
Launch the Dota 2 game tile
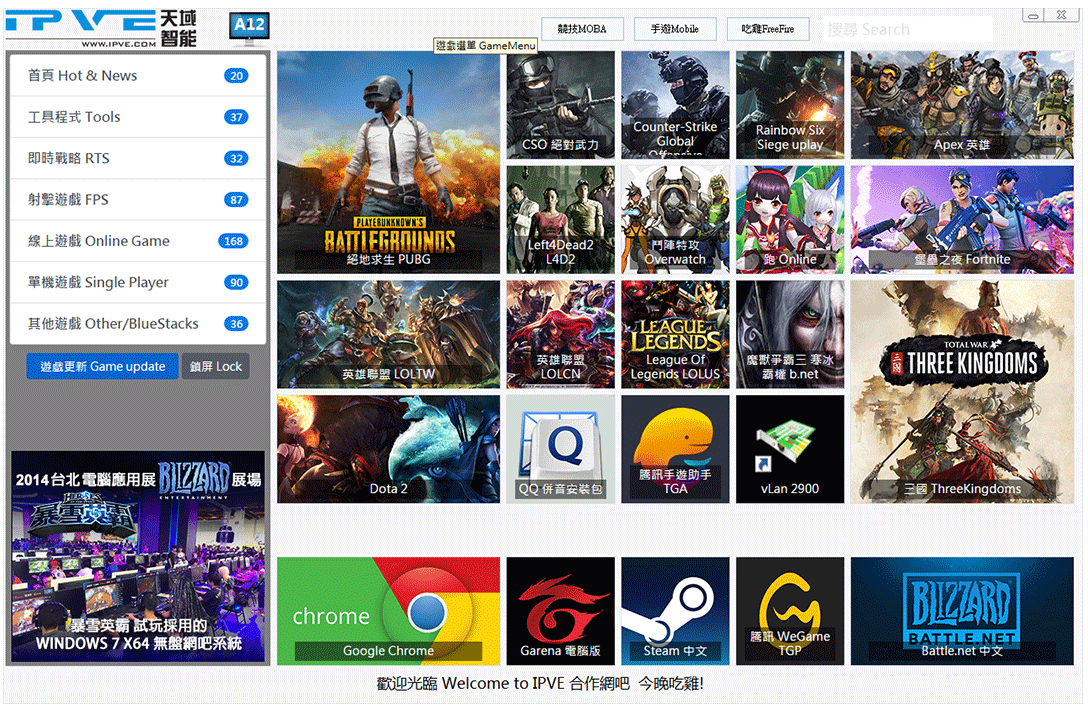[388, 448]
